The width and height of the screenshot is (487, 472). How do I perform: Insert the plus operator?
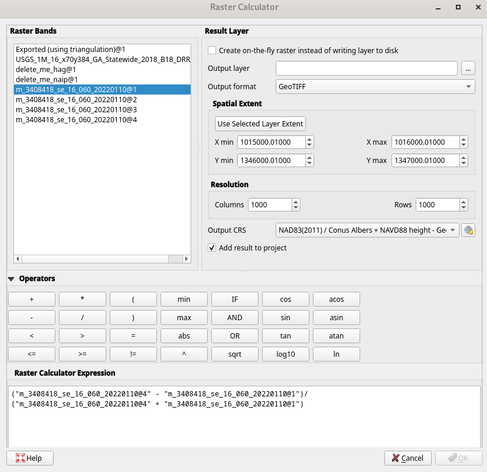[x=32, y=299]
